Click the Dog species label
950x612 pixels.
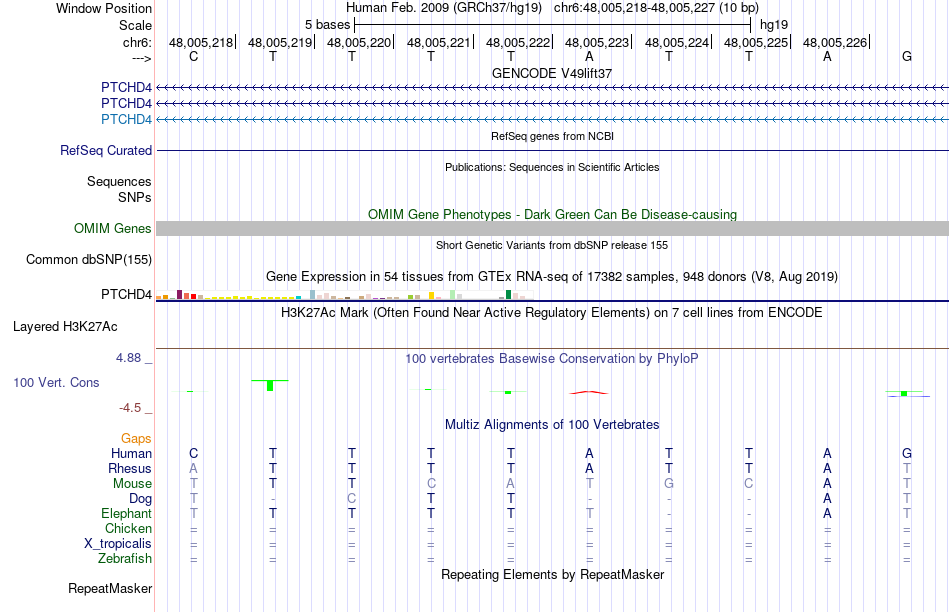point(140,499)
